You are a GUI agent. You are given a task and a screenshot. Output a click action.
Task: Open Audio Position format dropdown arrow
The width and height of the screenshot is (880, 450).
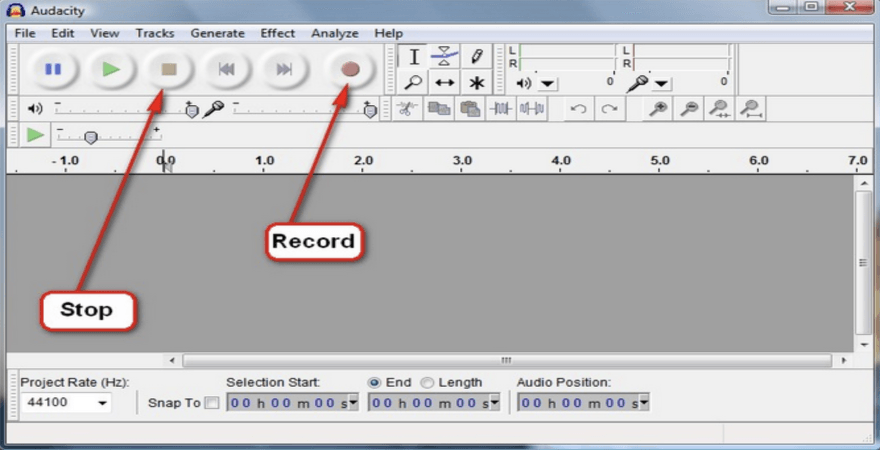pyautogui.click(x=644, y=402)
